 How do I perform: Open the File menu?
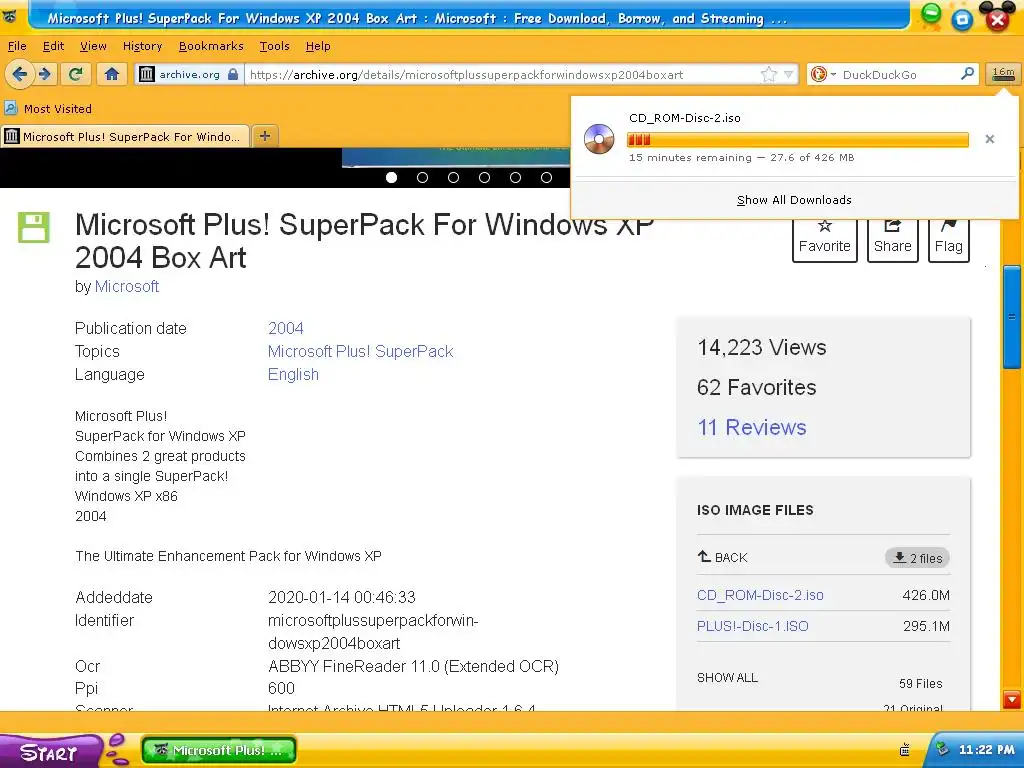tap(17, 46)
